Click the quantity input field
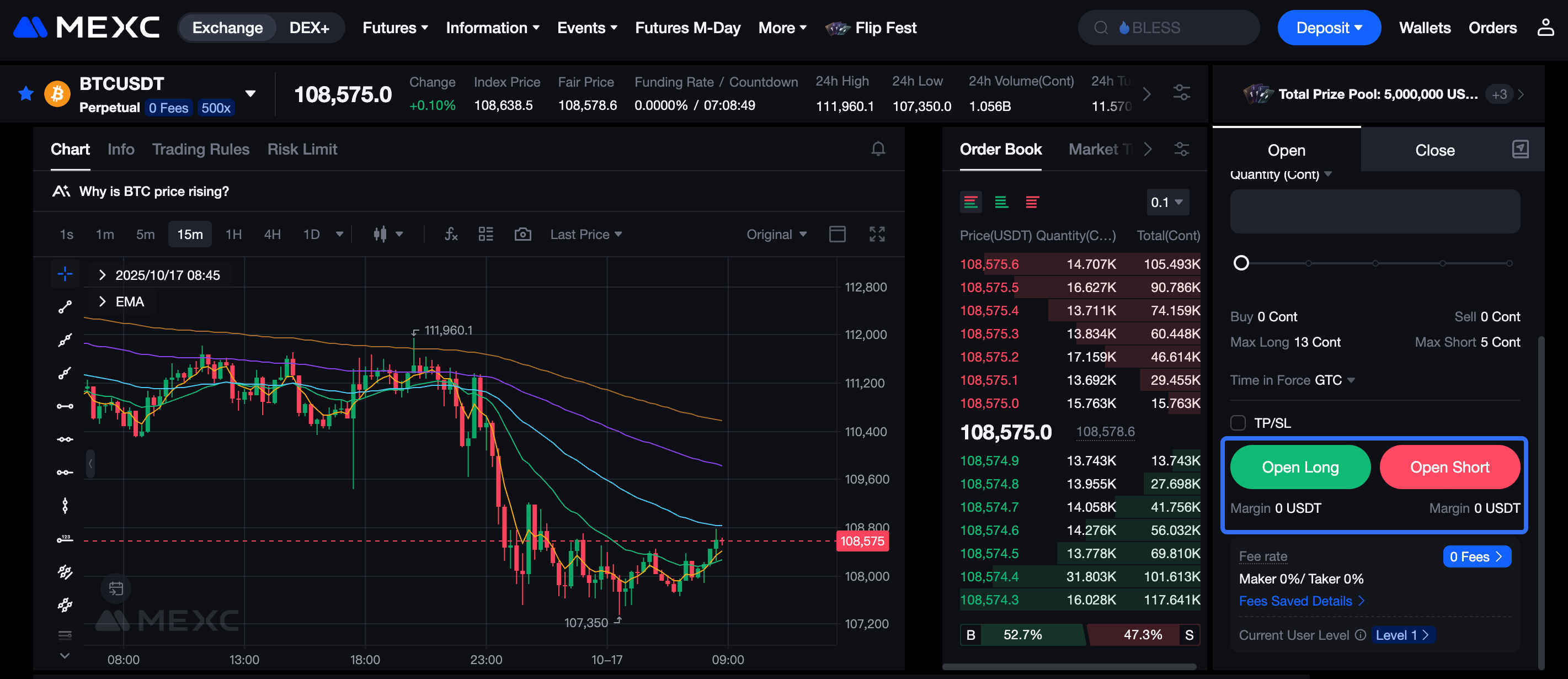The width and height of the screenshot is (1568, 679). point(1374,211)
